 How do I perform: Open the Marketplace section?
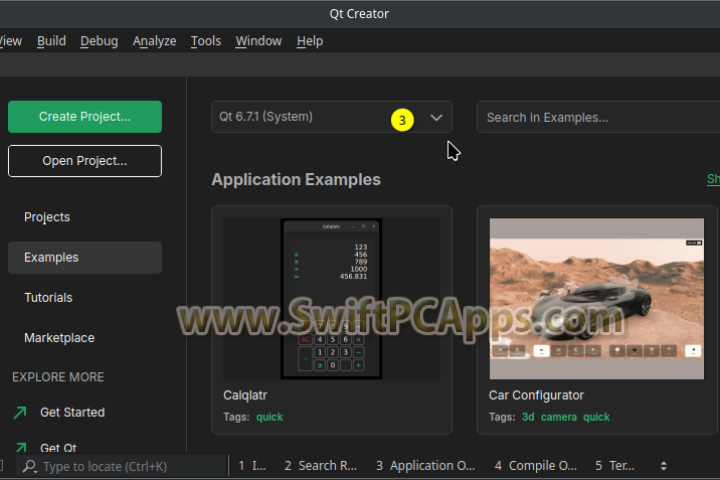(x=59, y=338)
